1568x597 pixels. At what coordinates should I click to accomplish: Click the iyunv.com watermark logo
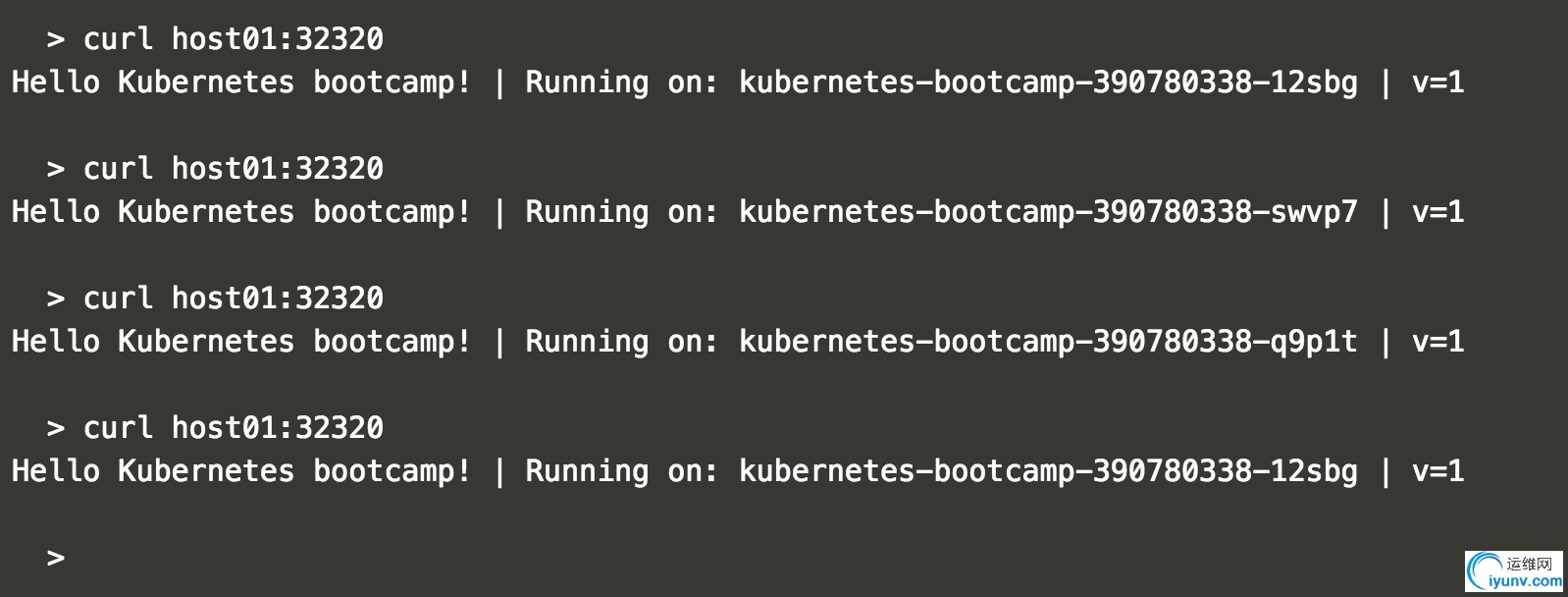click(1514, 571)
